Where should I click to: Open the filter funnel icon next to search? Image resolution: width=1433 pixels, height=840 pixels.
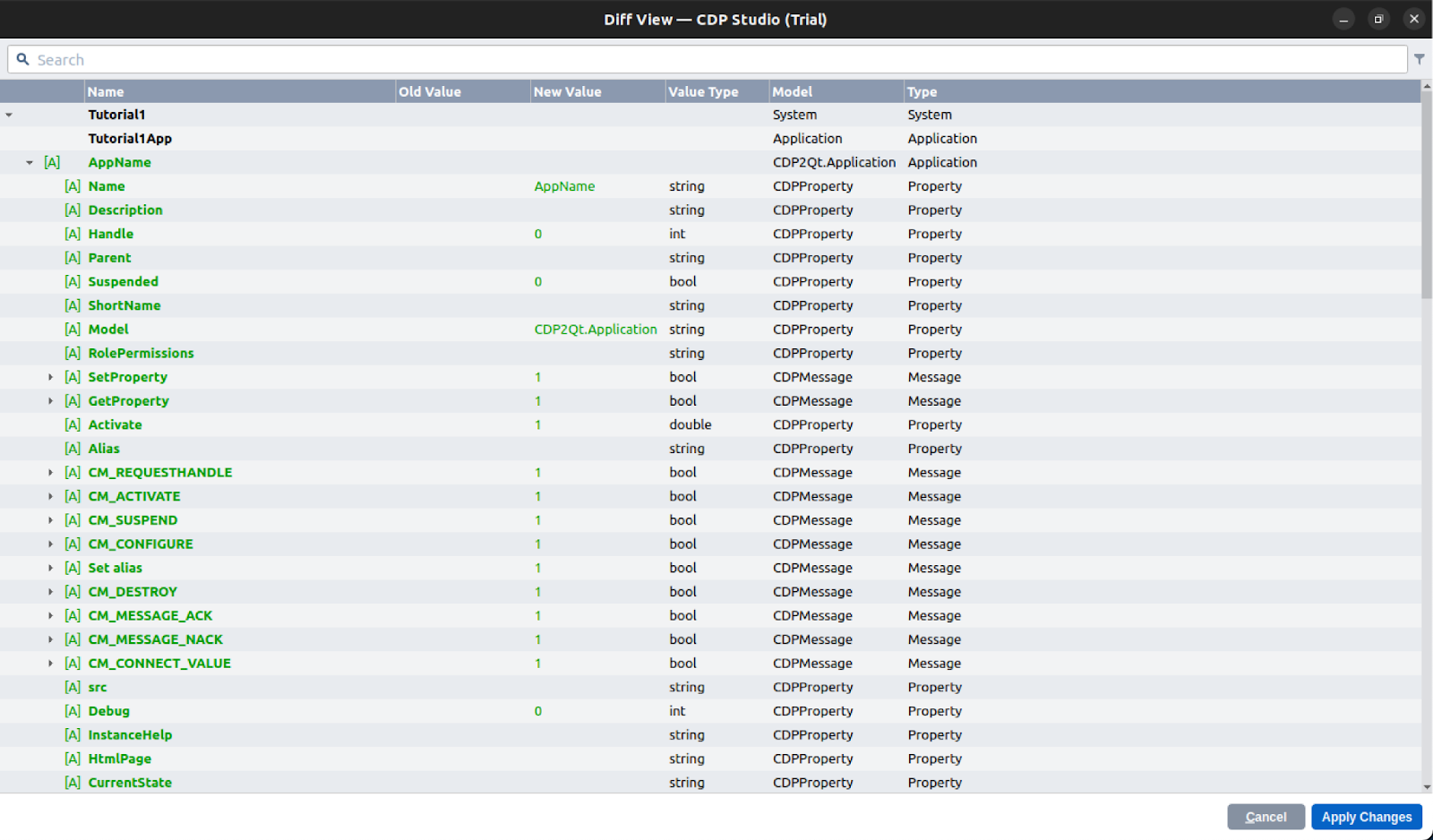click(1420, 59)
